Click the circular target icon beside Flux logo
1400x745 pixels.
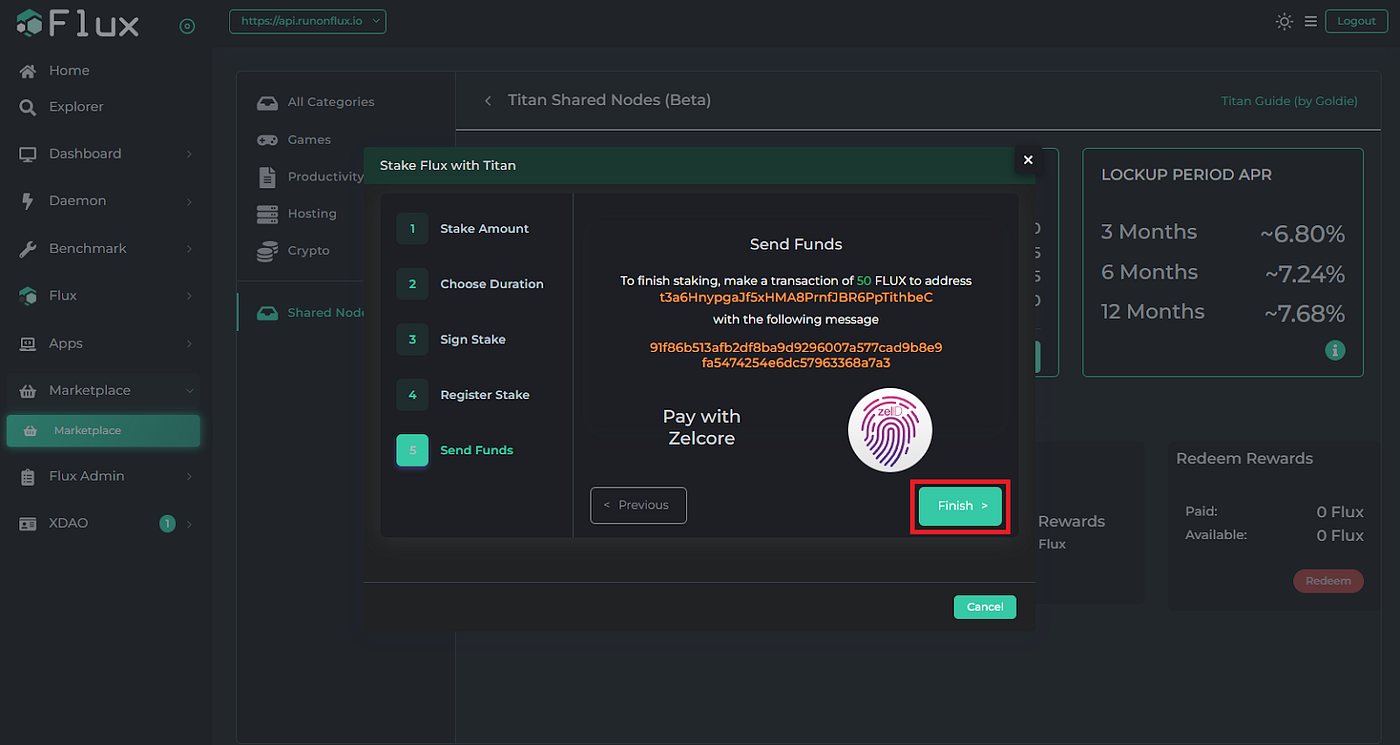tap(187, 26)
